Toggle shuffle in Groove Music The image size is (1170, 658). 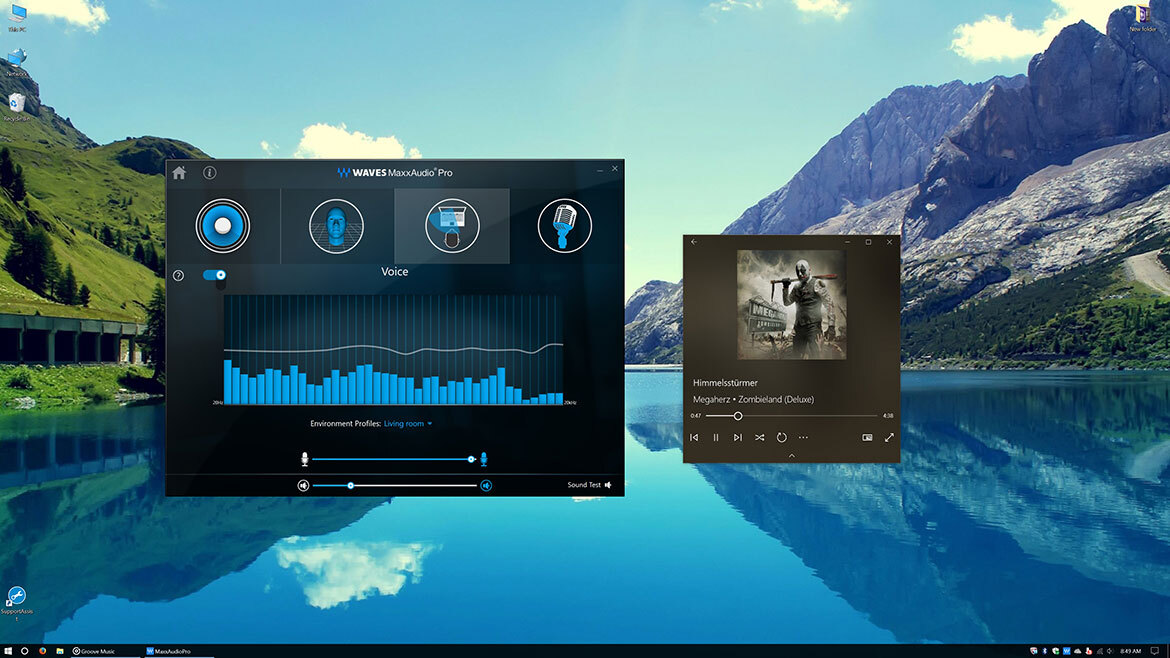pyautogui.click(x=760, y=438)
